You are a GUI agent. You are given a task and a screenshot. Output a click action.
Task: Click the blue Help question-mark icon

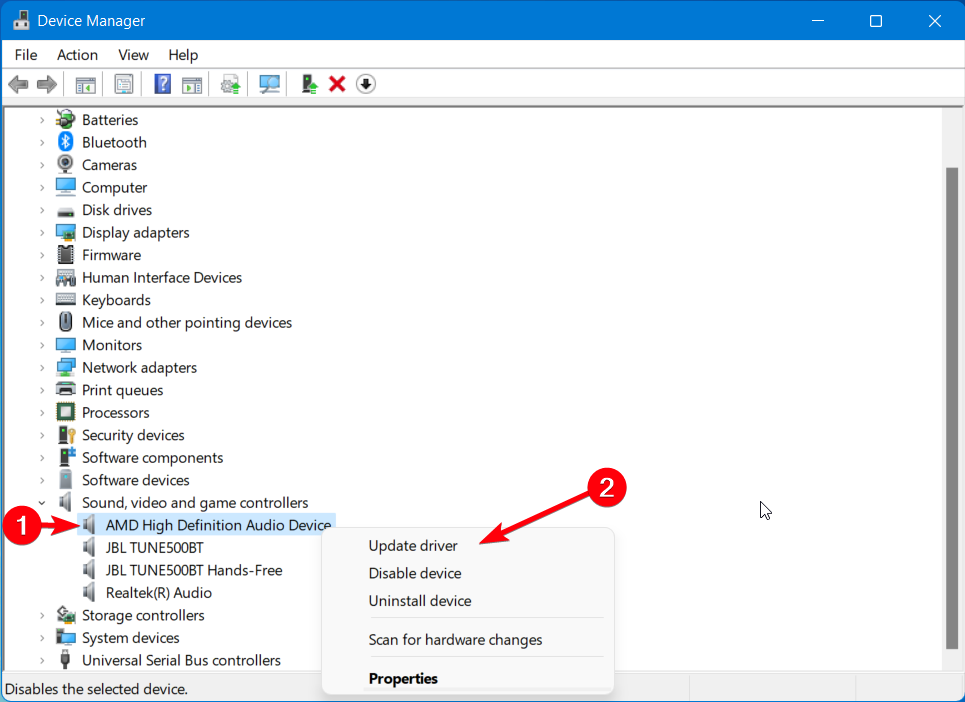click(162, 84)
